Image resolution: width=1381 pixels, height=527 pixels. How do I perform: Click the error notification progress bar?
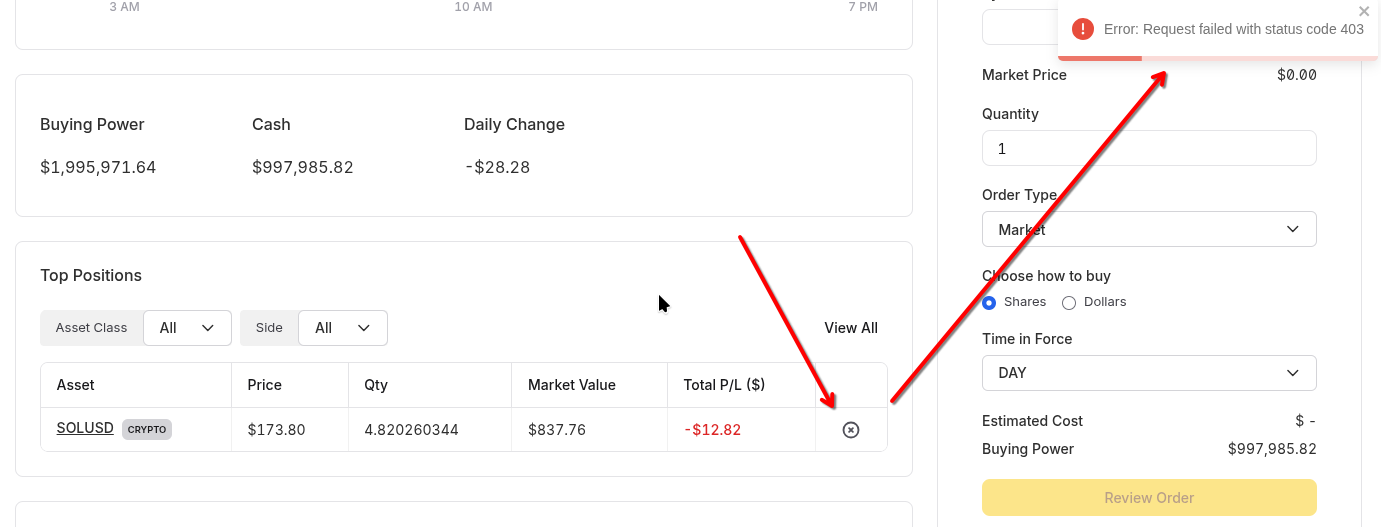1100,58
